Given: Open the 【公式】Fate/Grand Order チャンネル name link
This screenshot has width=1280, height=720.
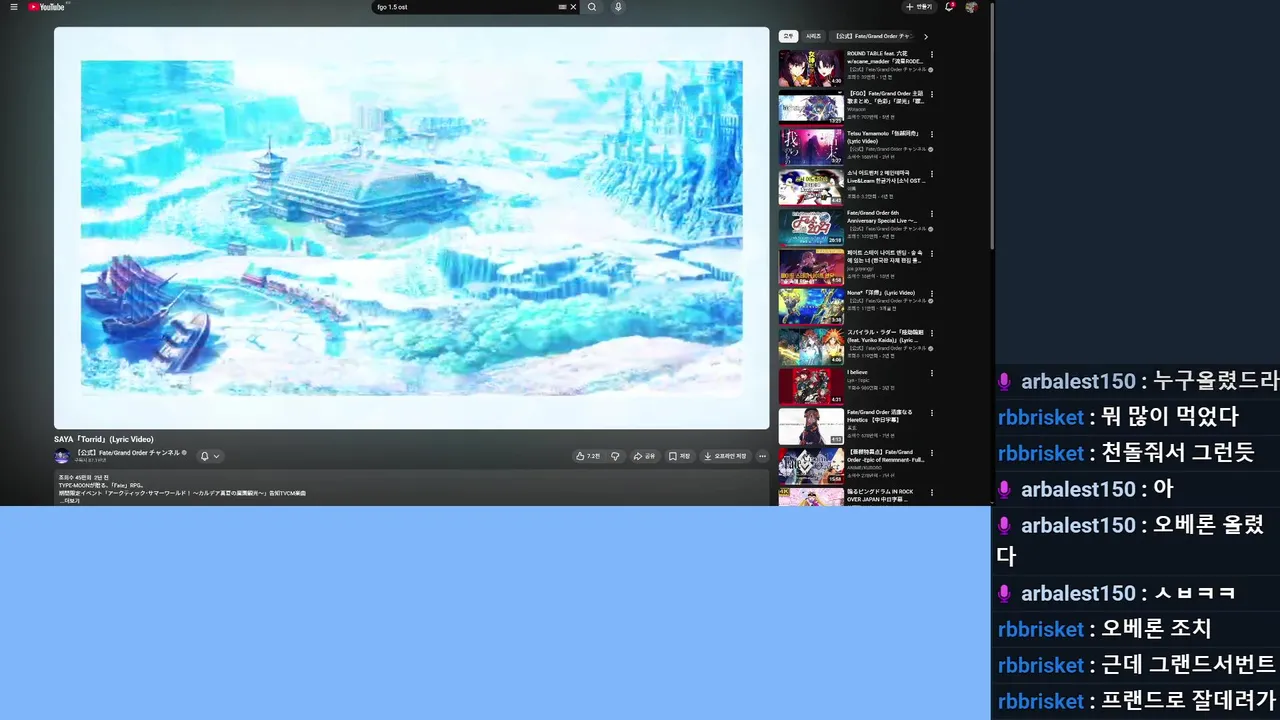Looking at the screenshot, I should 128,453.
